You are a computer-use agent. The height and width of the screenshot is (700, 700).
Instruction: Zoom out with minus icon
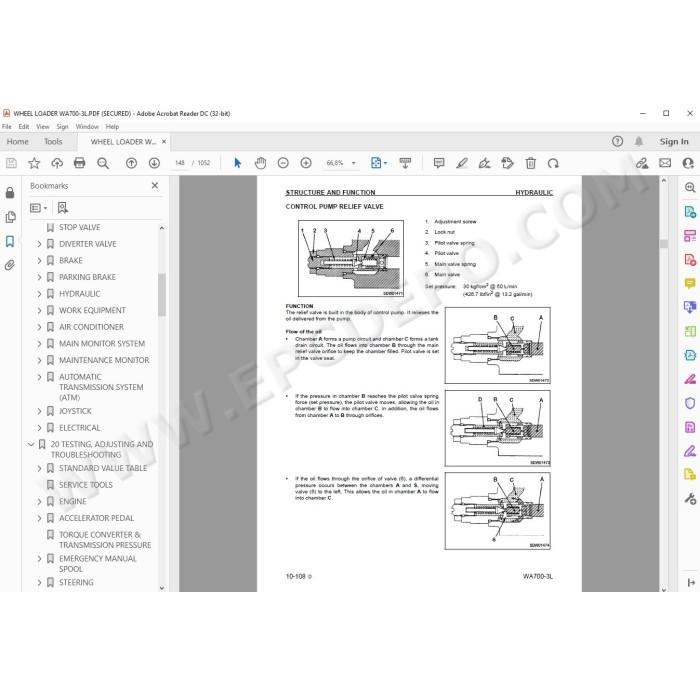283,163
